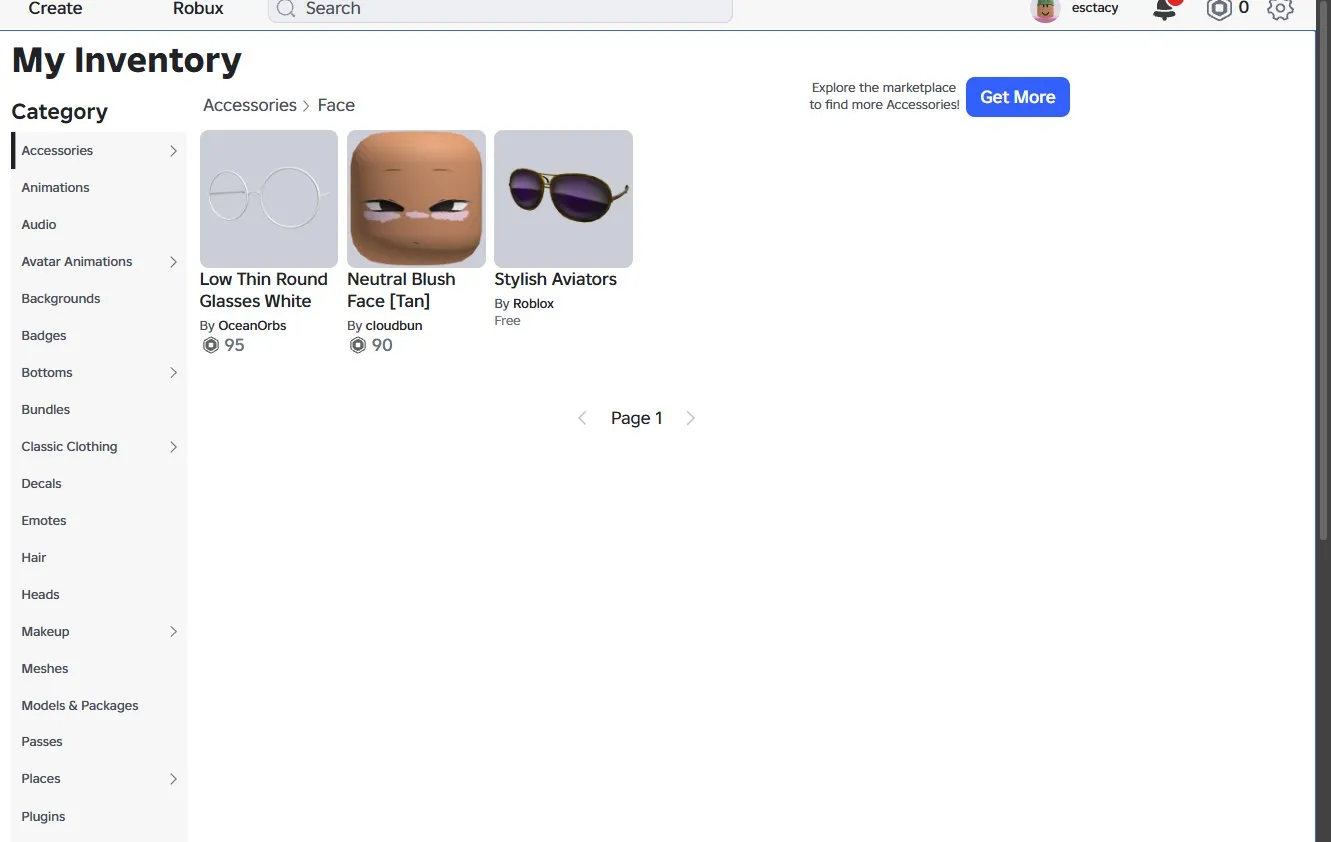The width and height of the screenshot is (1331, 842).
Task: Open Neutral Blush Face [Tan] title
Action: [x=401, y=290]
